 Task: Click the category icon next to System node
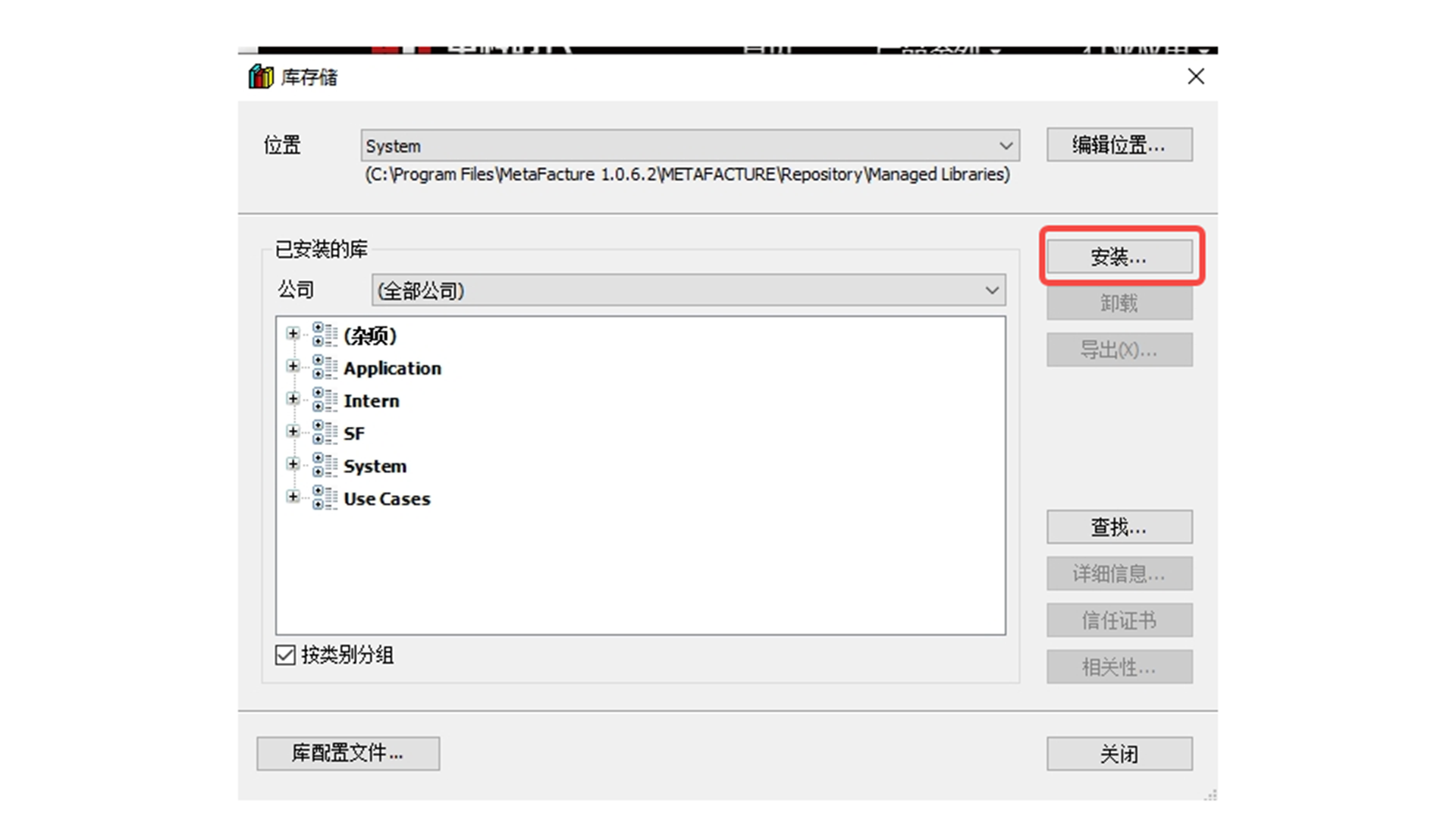coord(325,465)
